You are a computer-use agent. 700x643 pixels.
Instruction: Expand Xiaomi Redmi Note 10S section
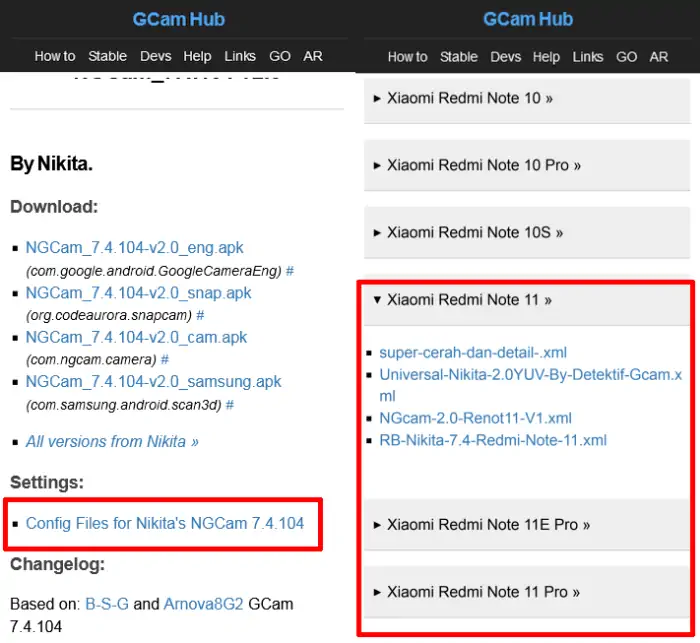[x=527, y=233]
